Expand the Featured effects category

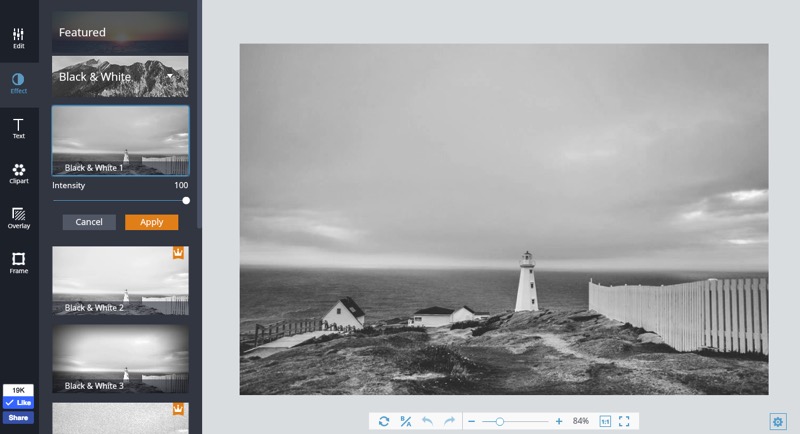[x=120, y=32]
